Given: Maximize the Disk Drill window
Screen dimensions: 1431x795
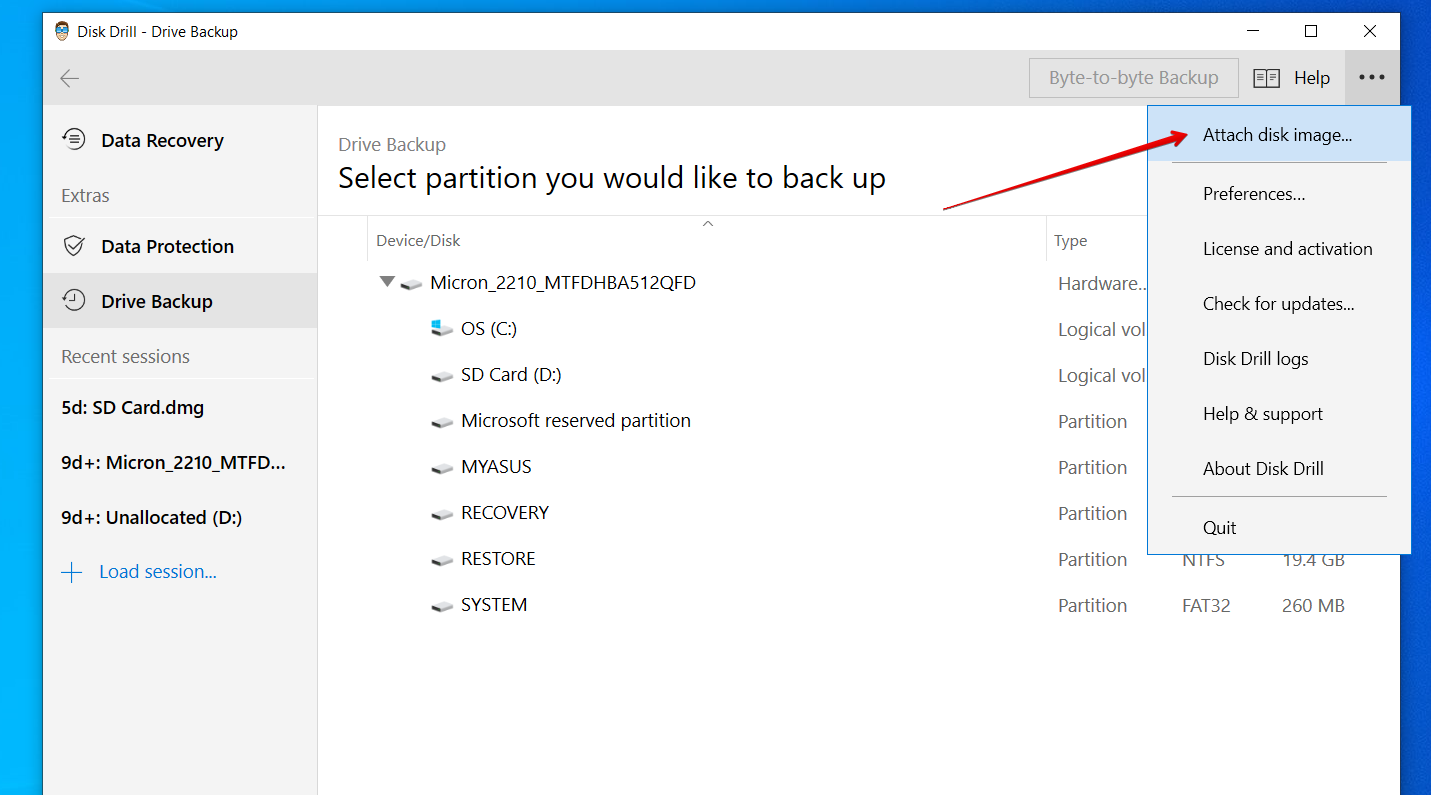Looking at the screenshot, I should [1311, 31].
